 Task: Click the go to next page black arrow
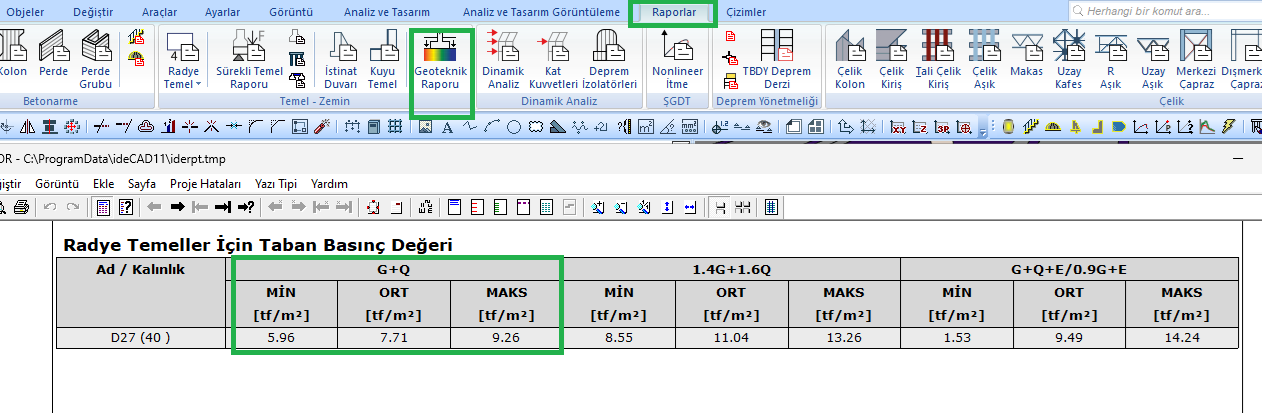[177, 207]
